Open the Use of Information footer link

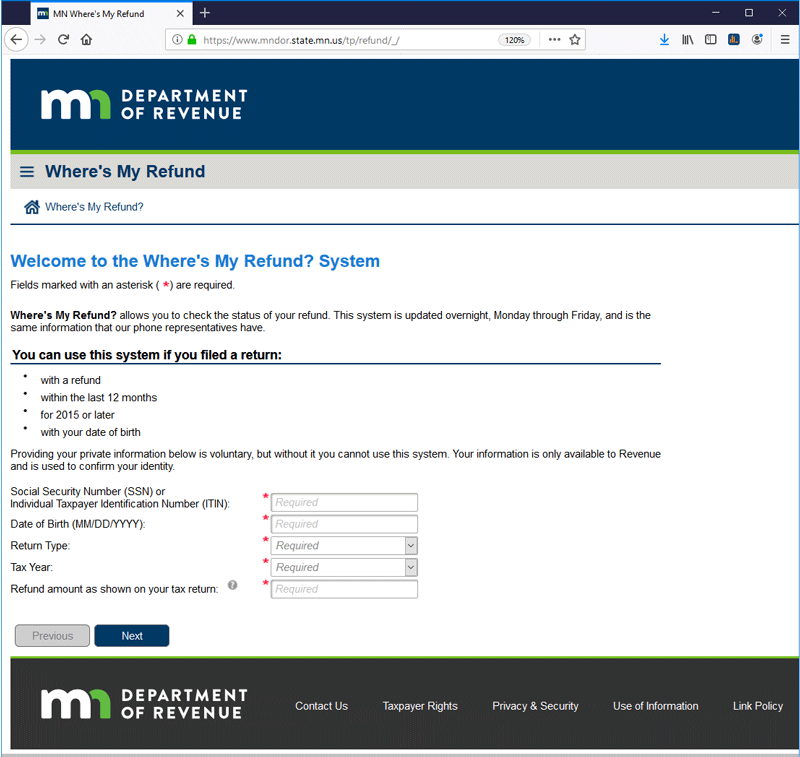click(x=656, y=706)
